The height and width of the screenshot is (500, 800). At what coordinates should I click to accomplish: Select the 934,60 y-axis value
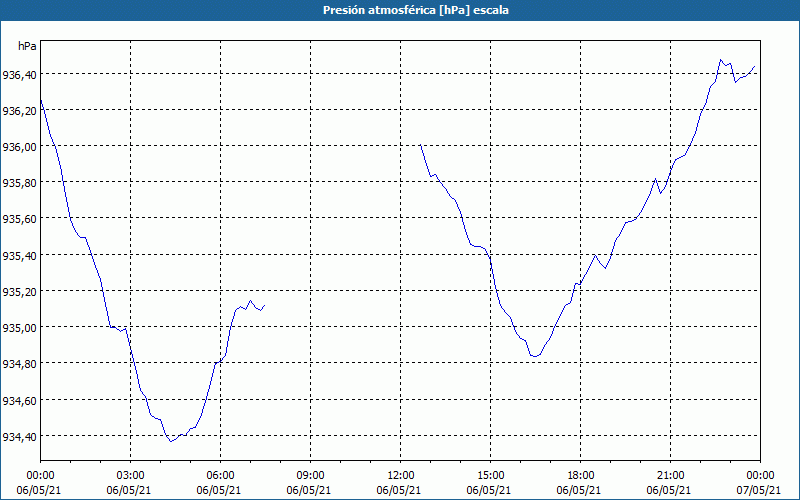(x=19, y=401)
